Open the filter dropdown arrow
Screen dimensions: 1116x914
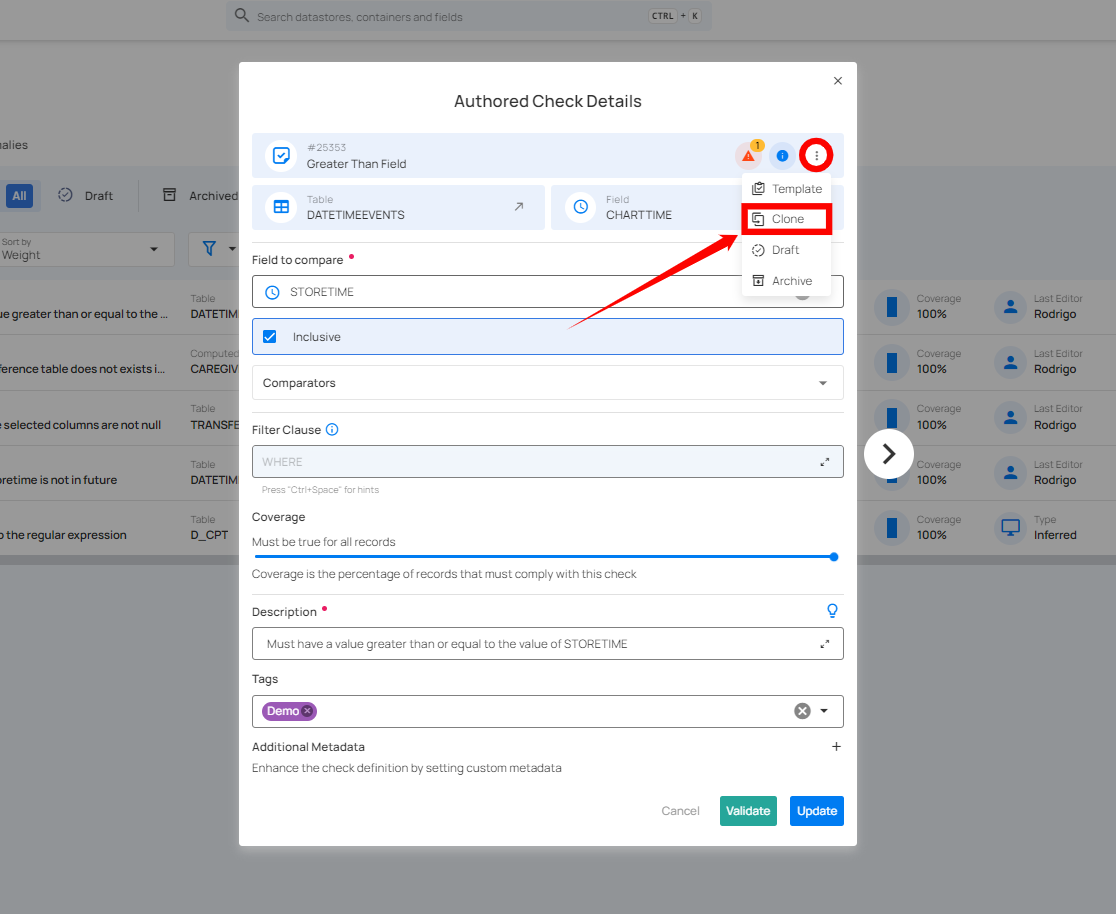click(x=232, y=249)
